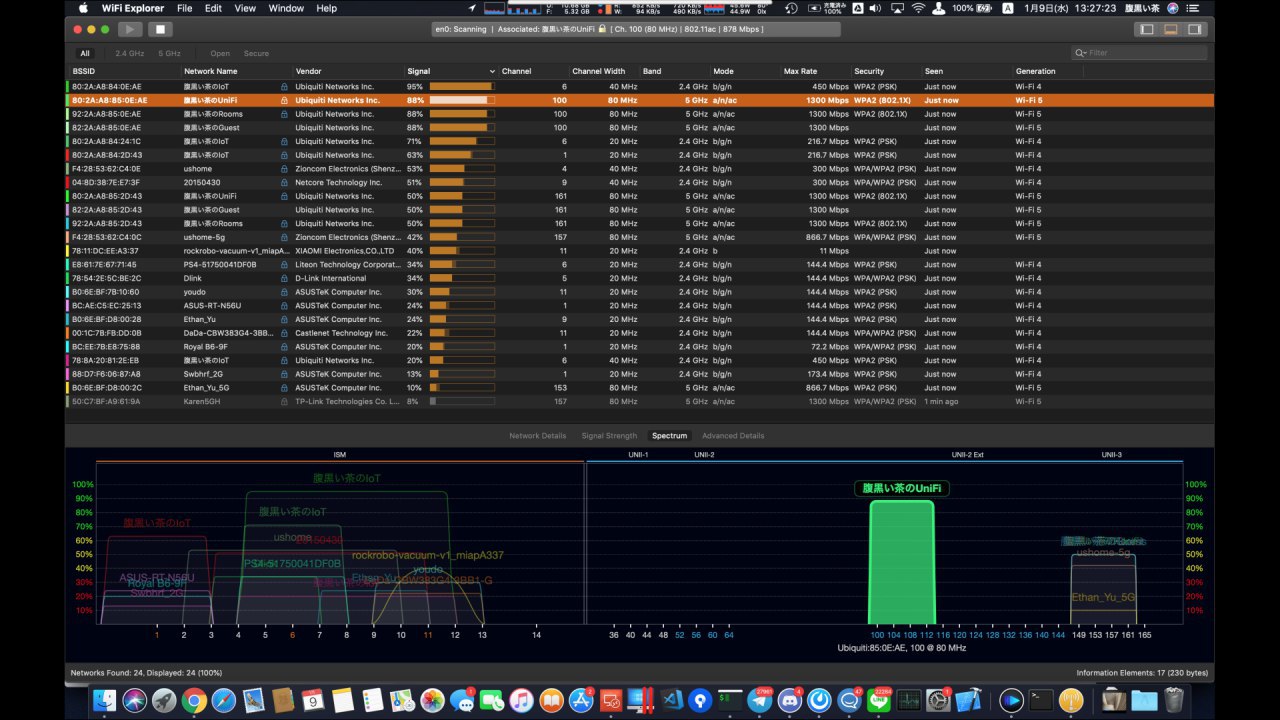
Task: Select the Swbhrf_2G network row
Action: click(x=640, y=374)
